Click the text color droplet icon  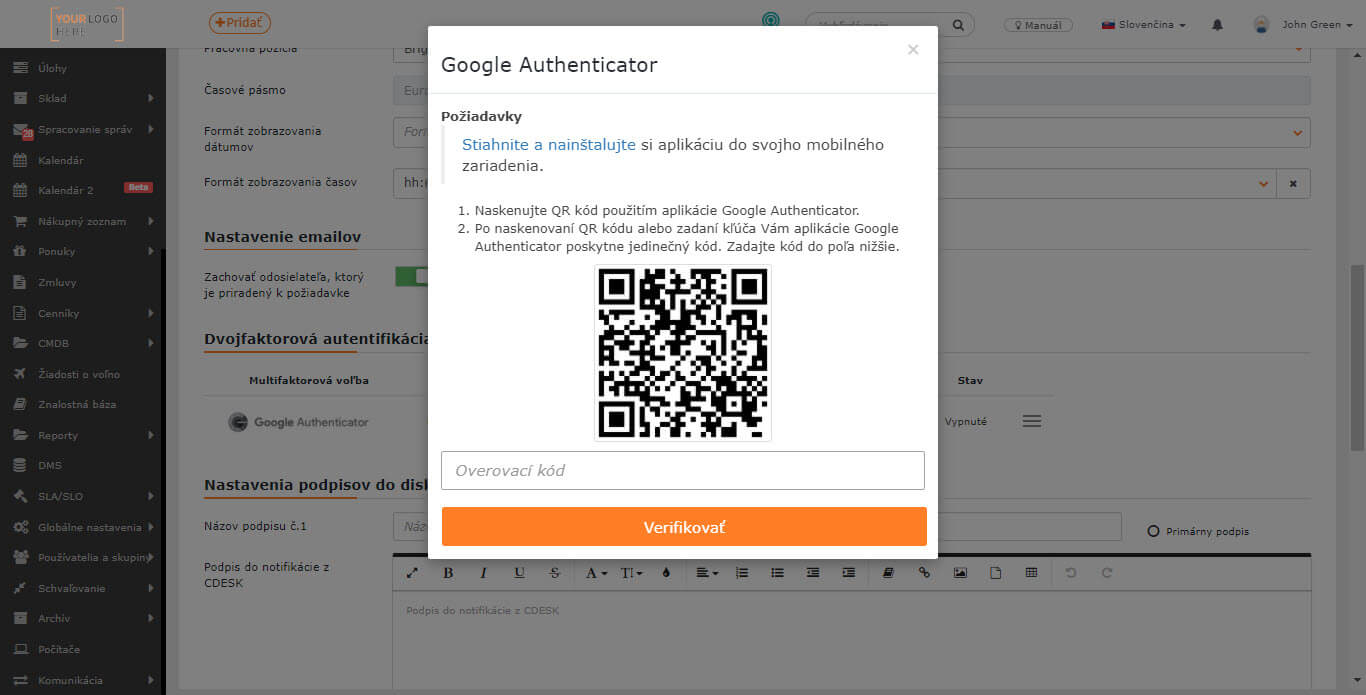click(666, 573)
